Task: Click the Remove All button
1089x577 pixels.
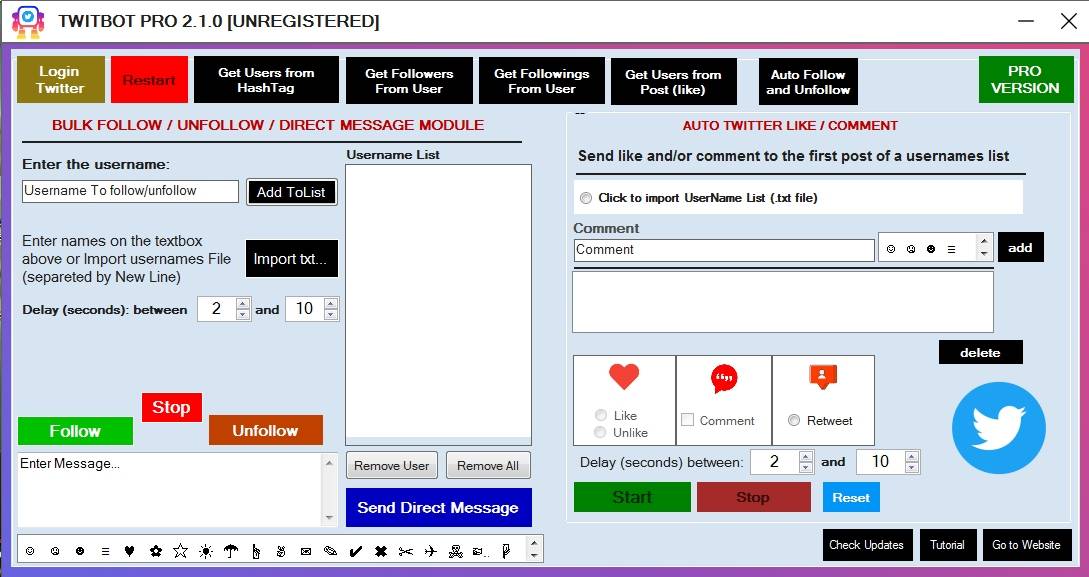Action: point(488,465)
